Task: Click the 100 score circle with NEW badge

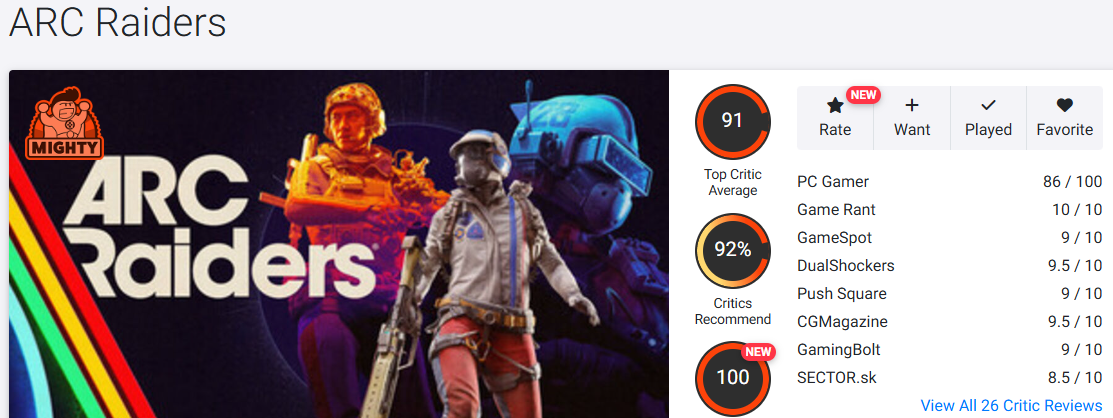Action: [x=733, y=378]
